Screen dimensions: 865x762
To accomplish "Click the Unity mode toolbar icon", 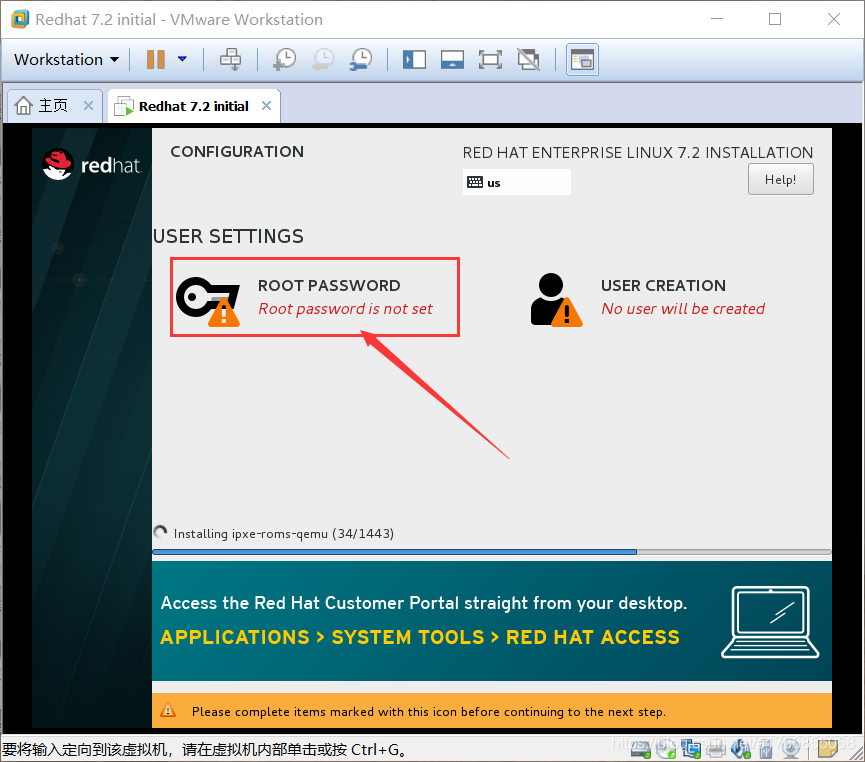I will pos(528,59).
